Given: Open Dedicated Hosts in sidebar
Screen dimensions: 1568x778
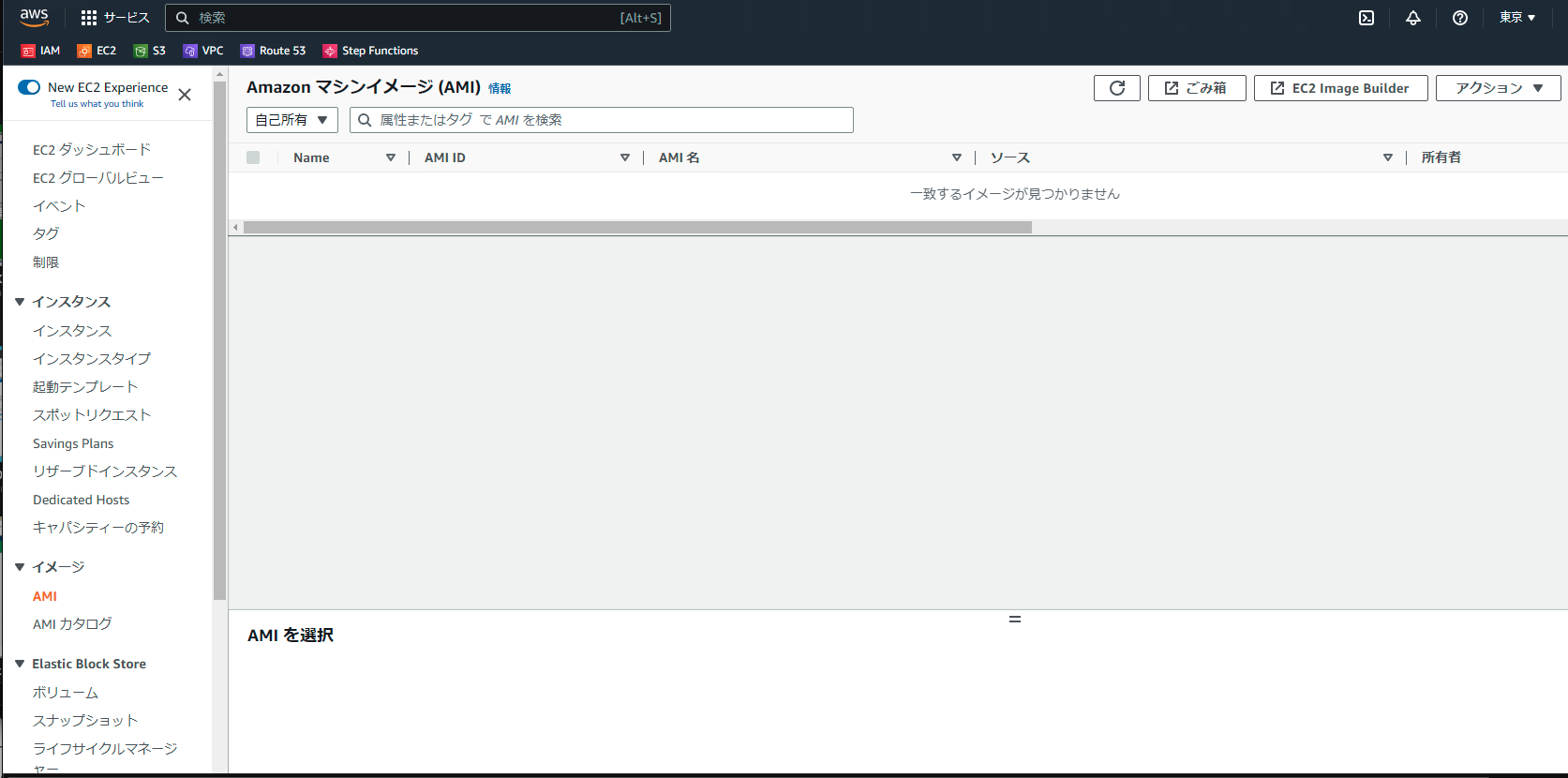Looking at the screenshot, I should point(82,500).
